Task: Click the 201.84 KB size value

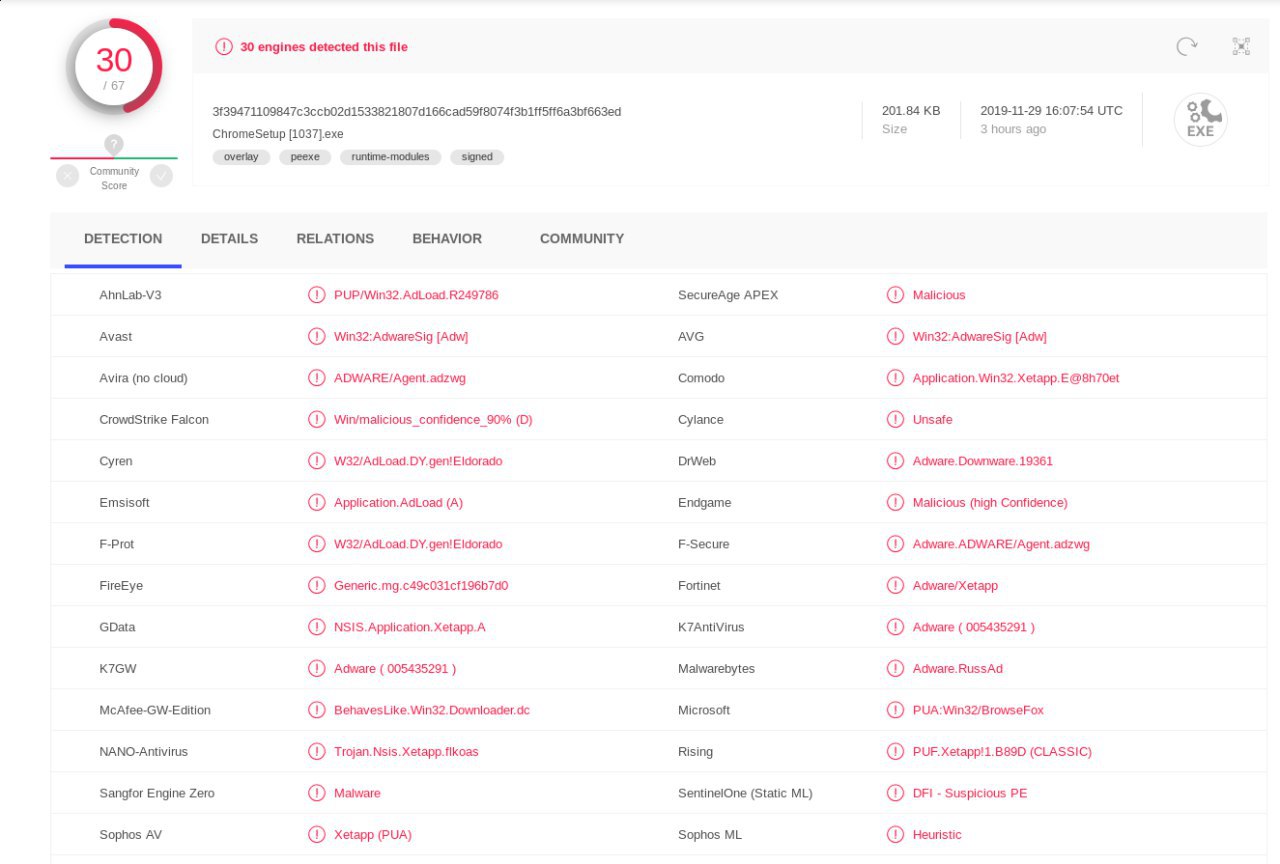Action: tap(911, 111)
